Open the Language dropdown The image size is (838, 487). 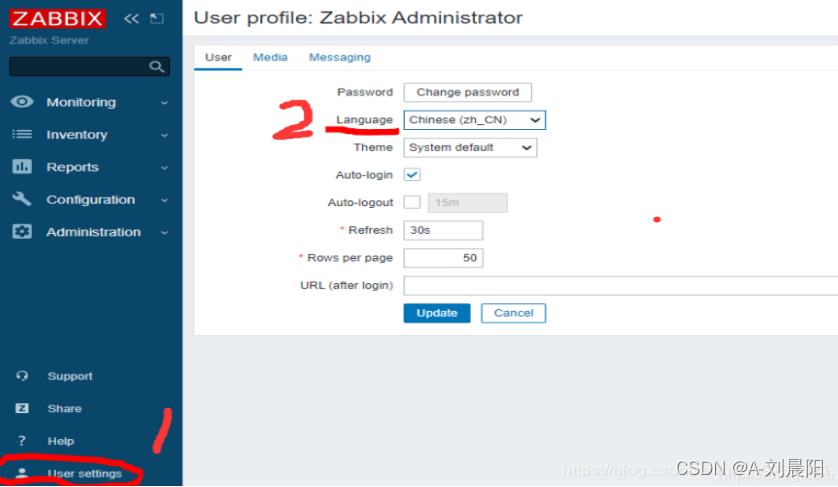(x=475, y=120)
